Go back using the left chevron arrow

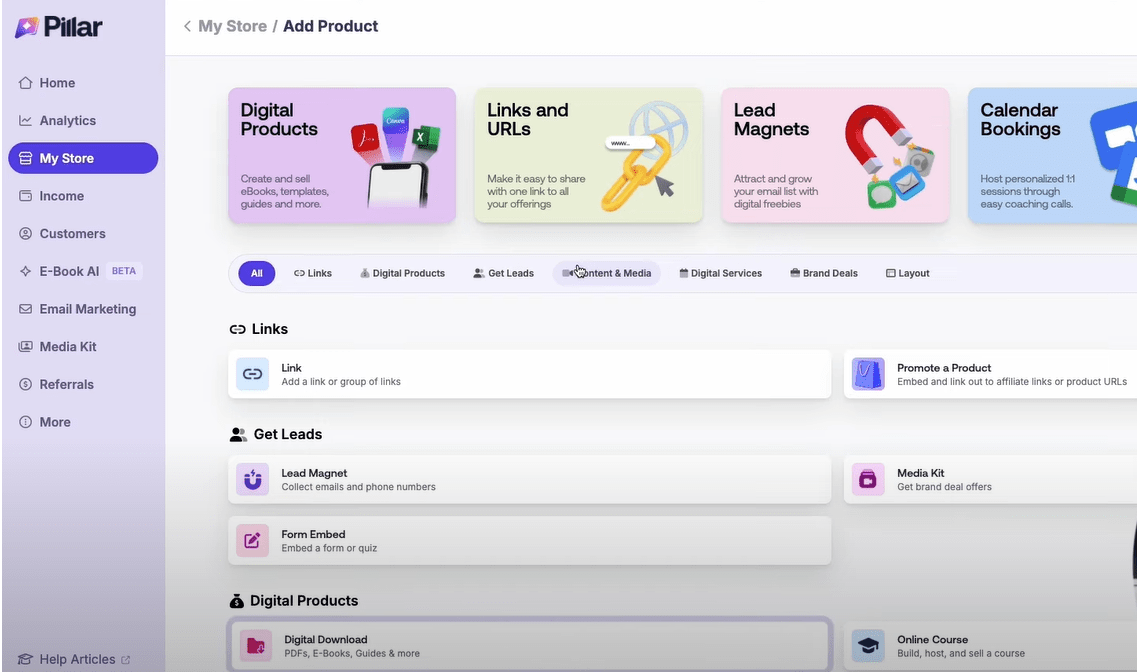pos(187,26)
